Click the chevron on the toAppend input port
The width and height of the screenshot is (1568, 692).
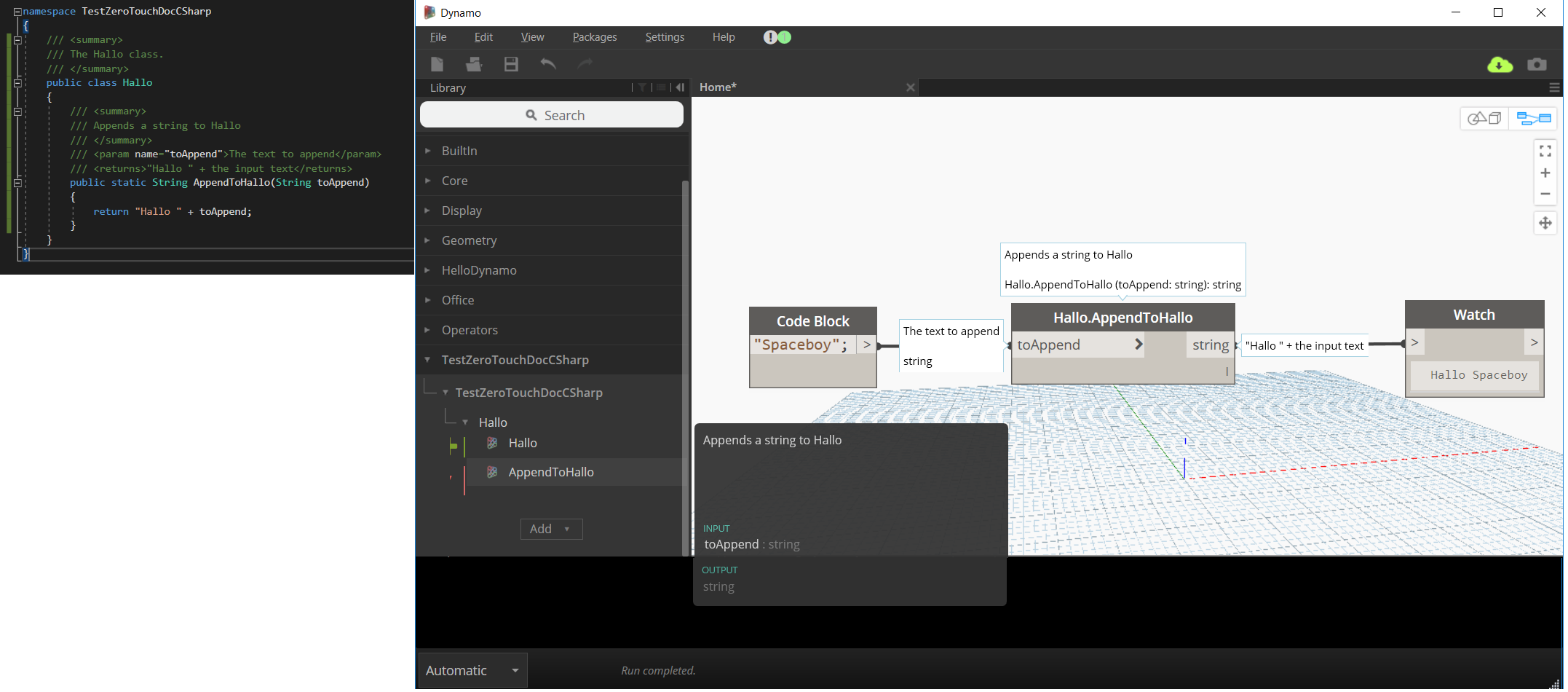1139,345
